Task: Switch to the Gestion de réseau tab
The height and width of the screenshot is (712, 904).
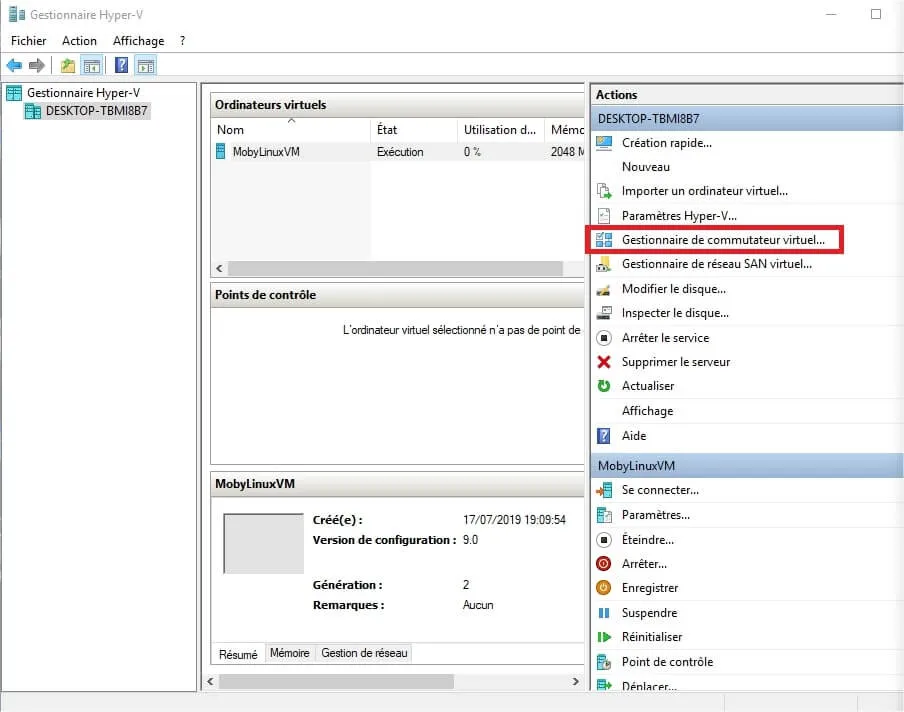Action: [x=364, y=653]
